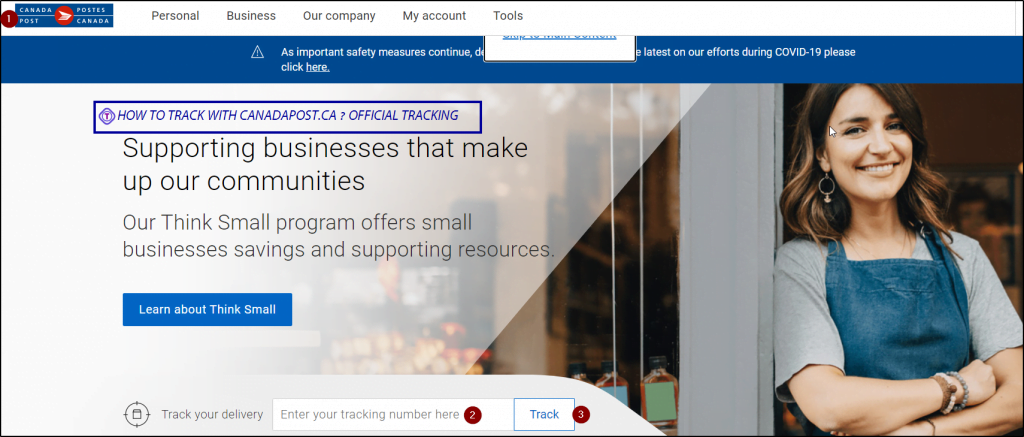Click the Learn about Think Small button
1024x437 pixels.
(x=207, y=310)
